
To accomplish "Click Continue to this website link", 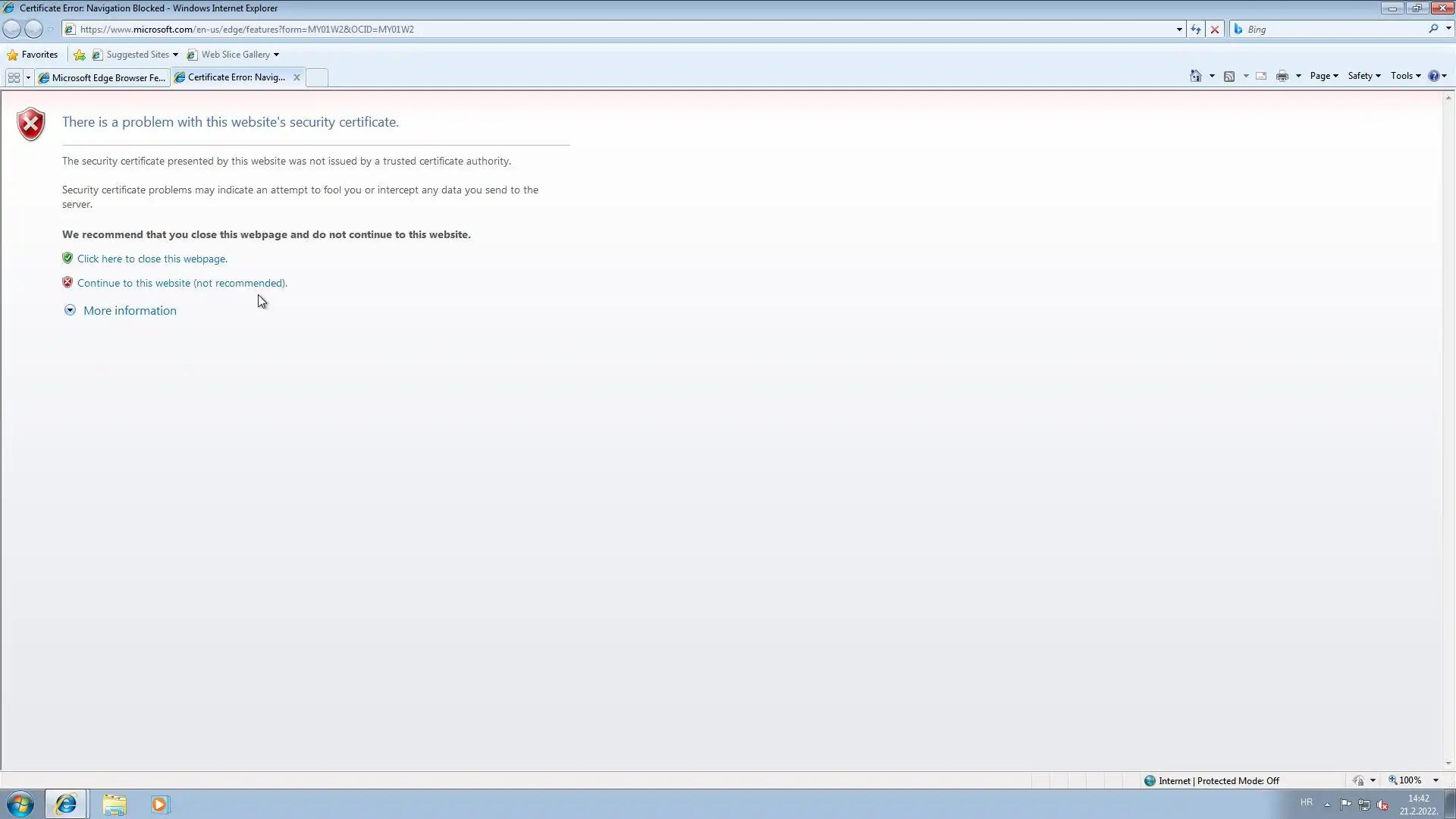I will tap(182, 283).
